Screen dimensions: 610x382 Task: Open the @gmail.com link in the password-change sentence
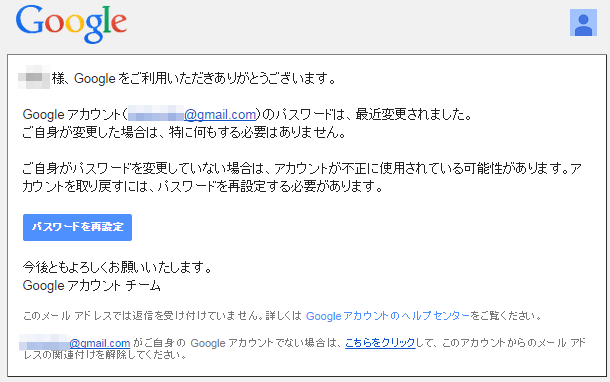click(x=220, y=115)
